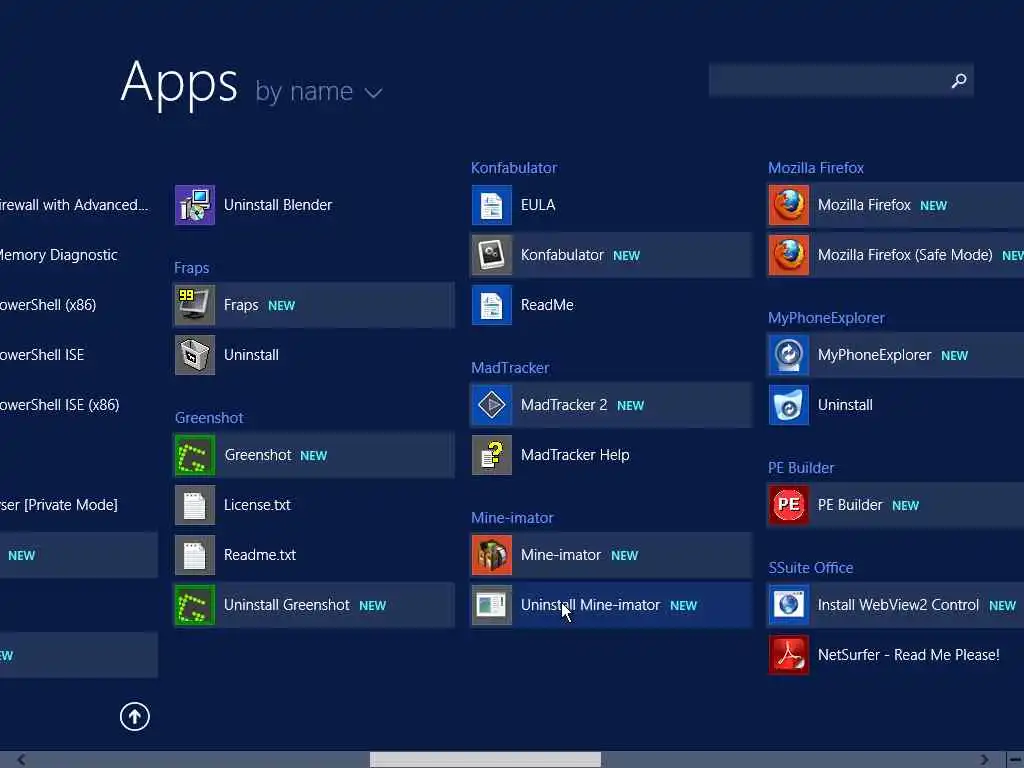Click the 'Install WebView2 Control' label text
The width and height of the screenshot is (1024, 768).
[x=898, y=605]
